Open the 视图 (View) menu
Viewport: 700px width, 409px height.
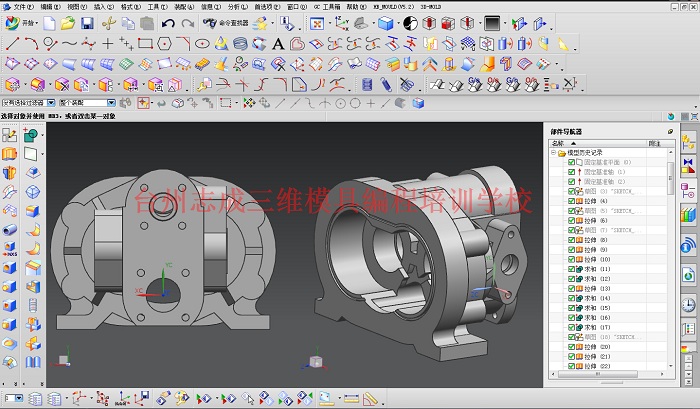[77, 7]
